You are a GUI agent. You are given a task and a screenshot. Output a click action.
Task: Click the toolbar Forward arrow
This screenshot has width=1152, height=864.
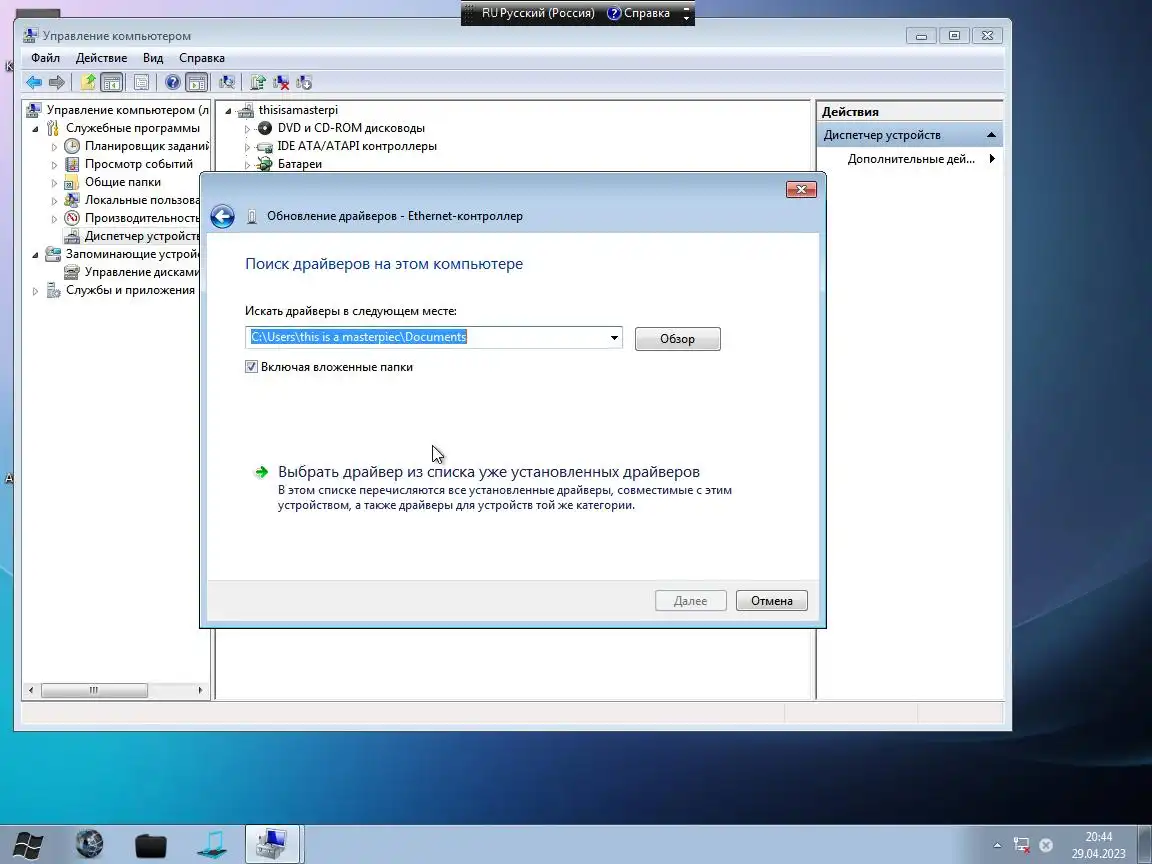pos(57,82)
